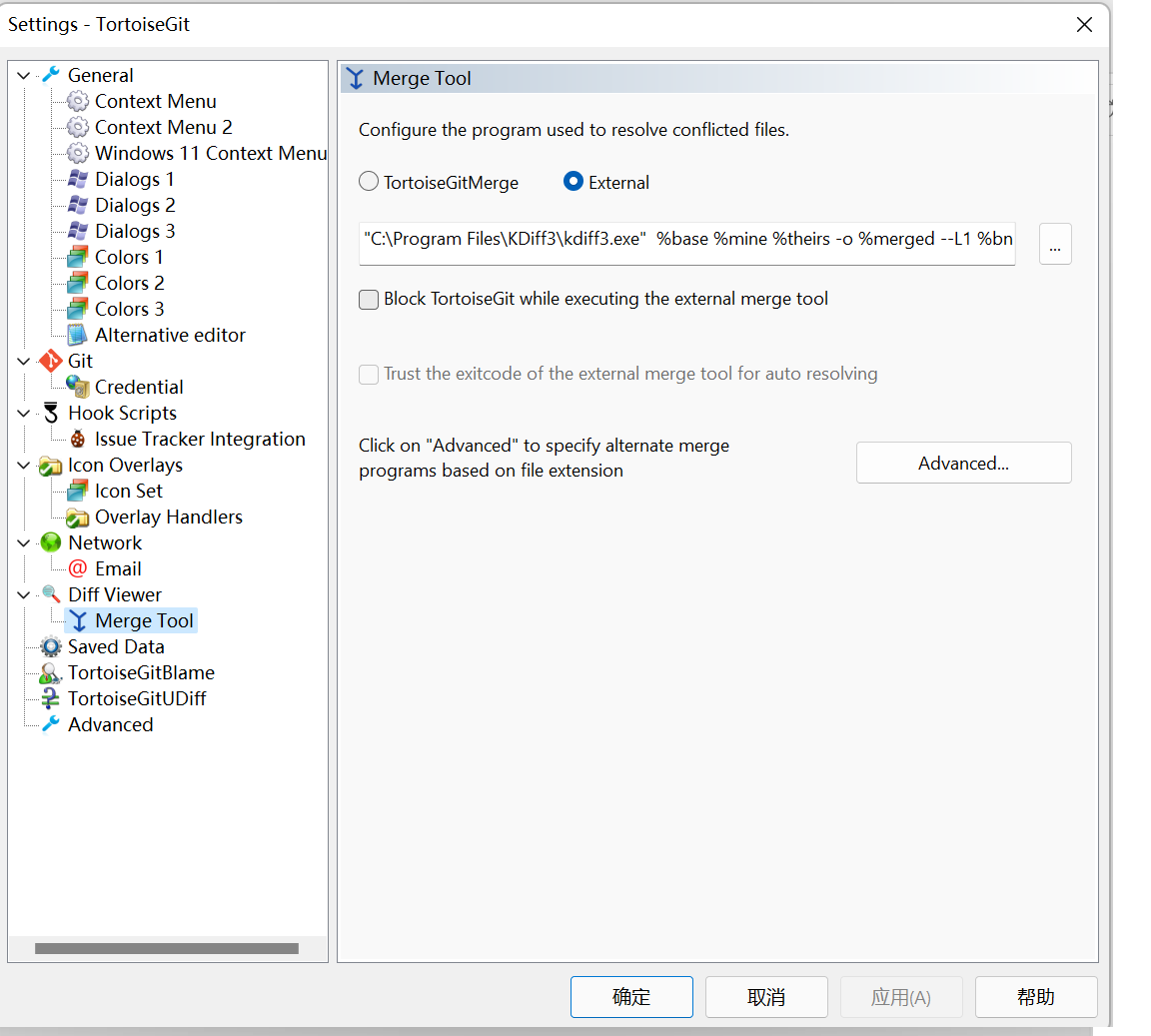Viewport: 1151px width, 1036px height.
Task: Click the Colors 3 icon
Action: click(78, 309)
